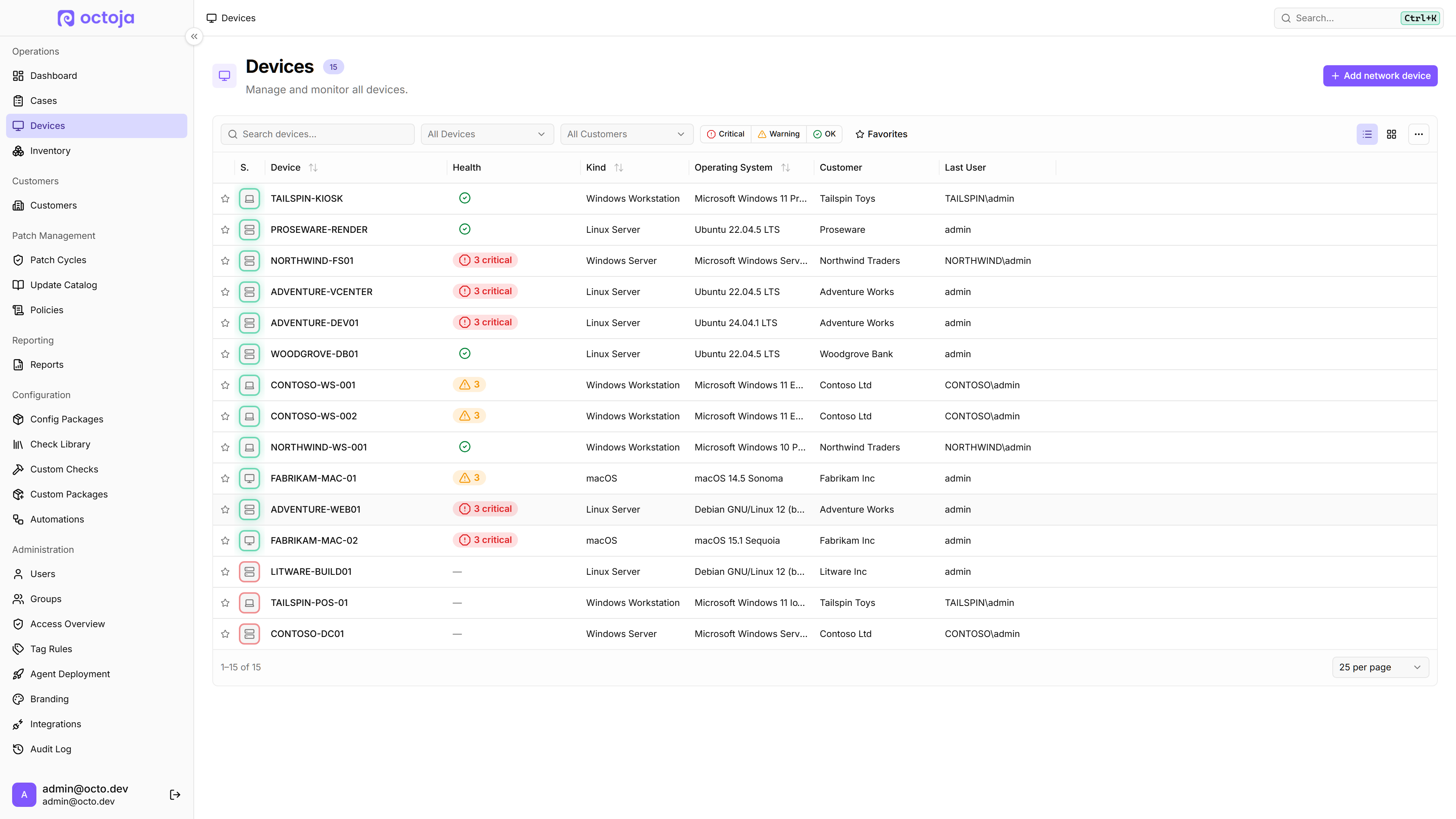Click the logout icon next to admin@octo.dev
The image size is (1456, 819).
[x=175, y=795]
